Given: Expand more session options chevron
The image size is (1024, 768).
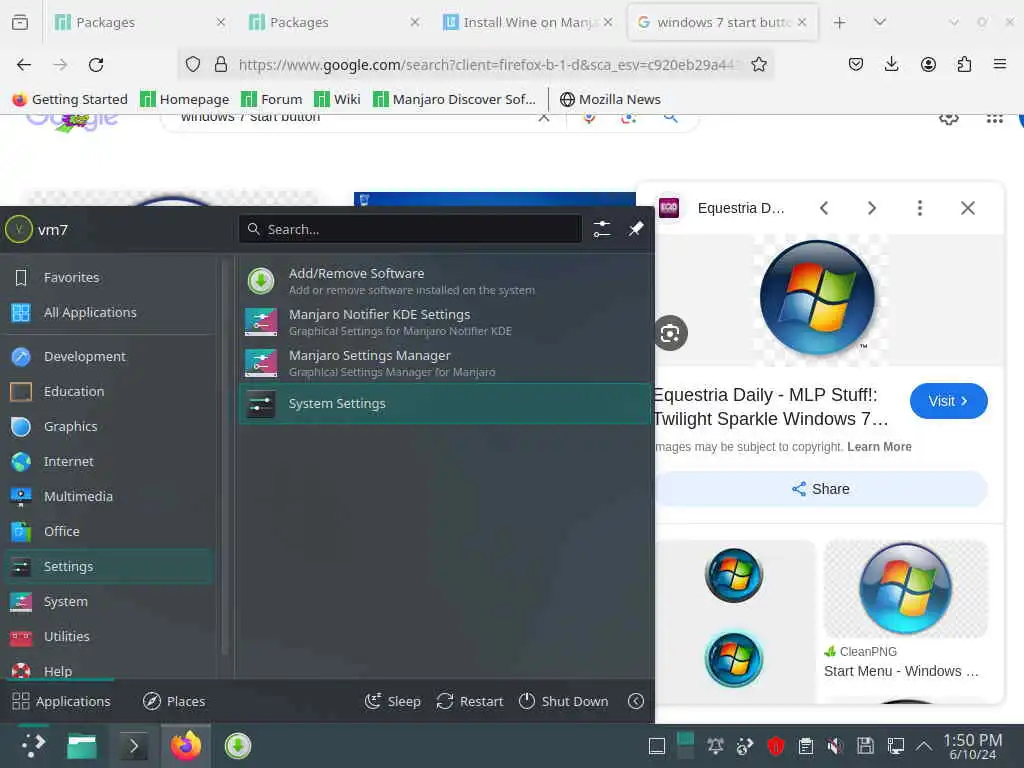Looking at the screenshot, I should pos(635,701).
